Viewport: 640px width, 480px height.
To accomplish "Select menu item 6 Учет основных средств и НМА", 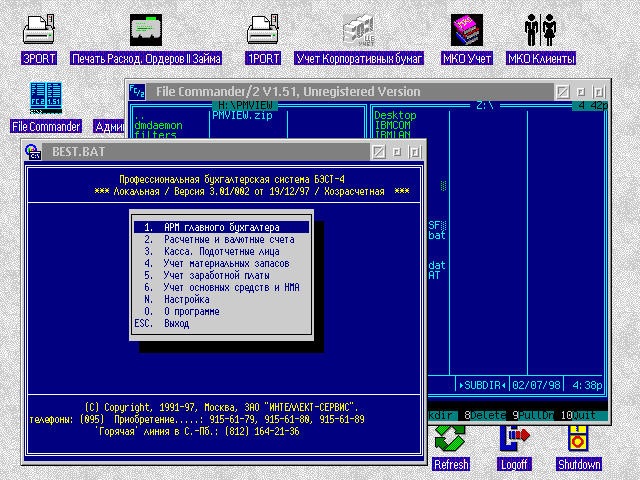I will click(221, 288).
